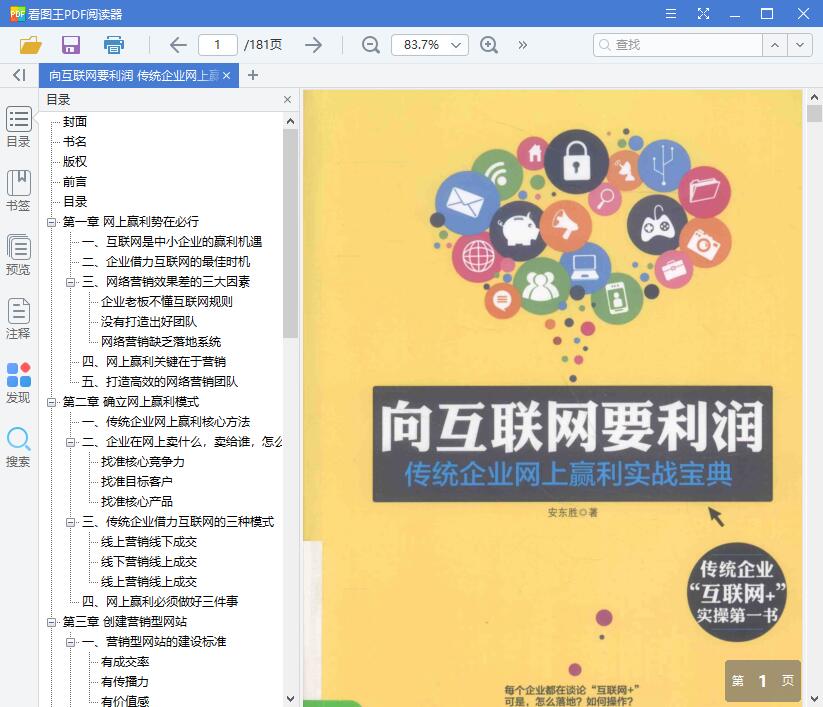Open the 书签 bookmarks panel
823x707 pixels.
18,191
